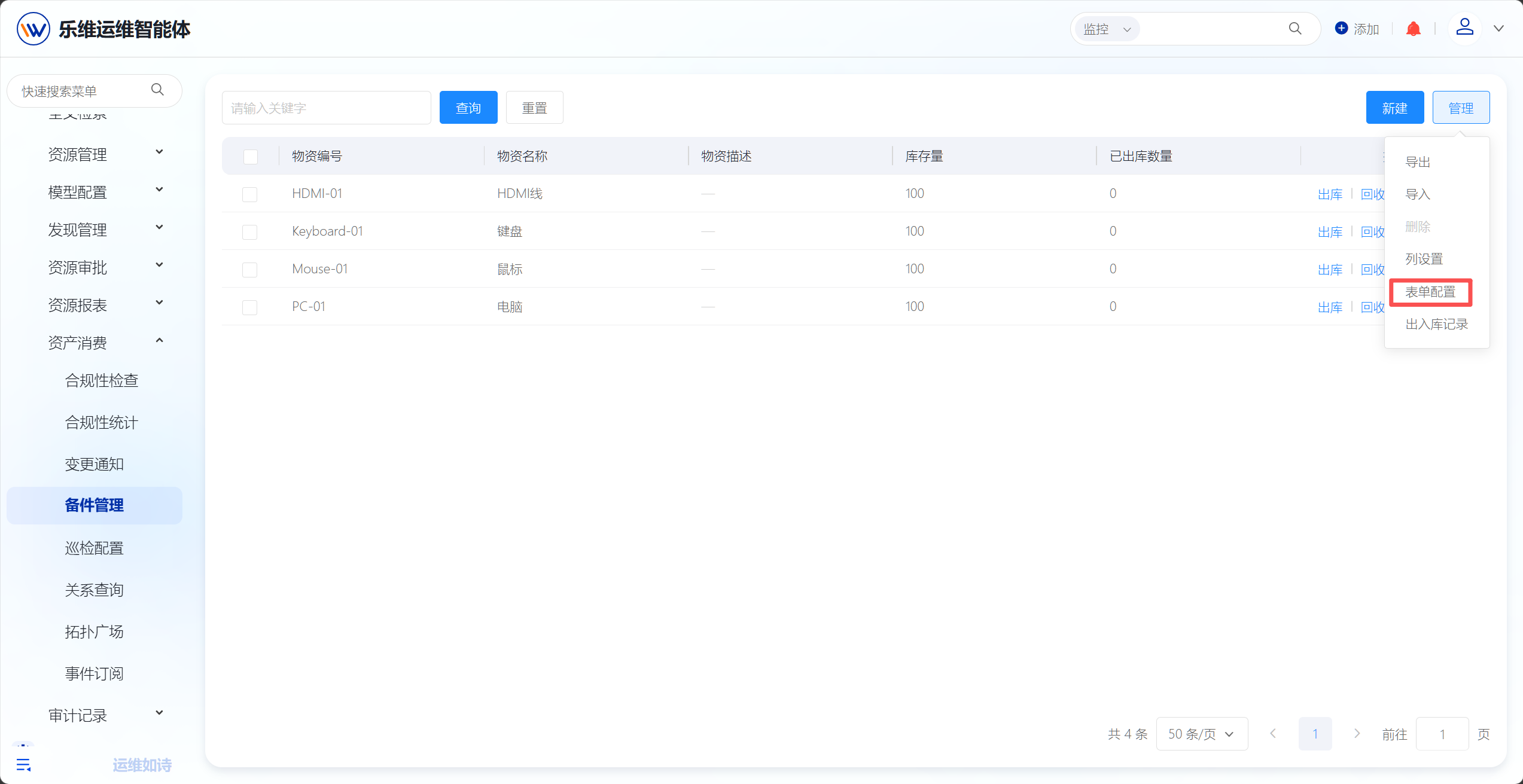Open 事件订阅 in the sidebar
This screenshot has height=784, width=1523.
pyautogui.click(x=94, y=673)
